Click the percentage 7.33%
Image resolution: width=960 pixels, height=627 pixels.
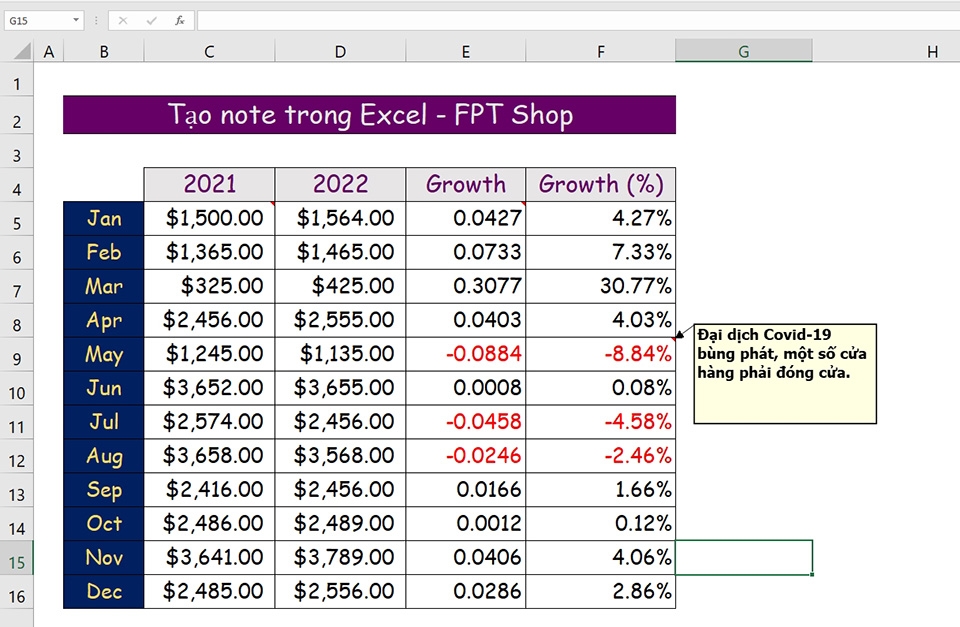point(601,252)
